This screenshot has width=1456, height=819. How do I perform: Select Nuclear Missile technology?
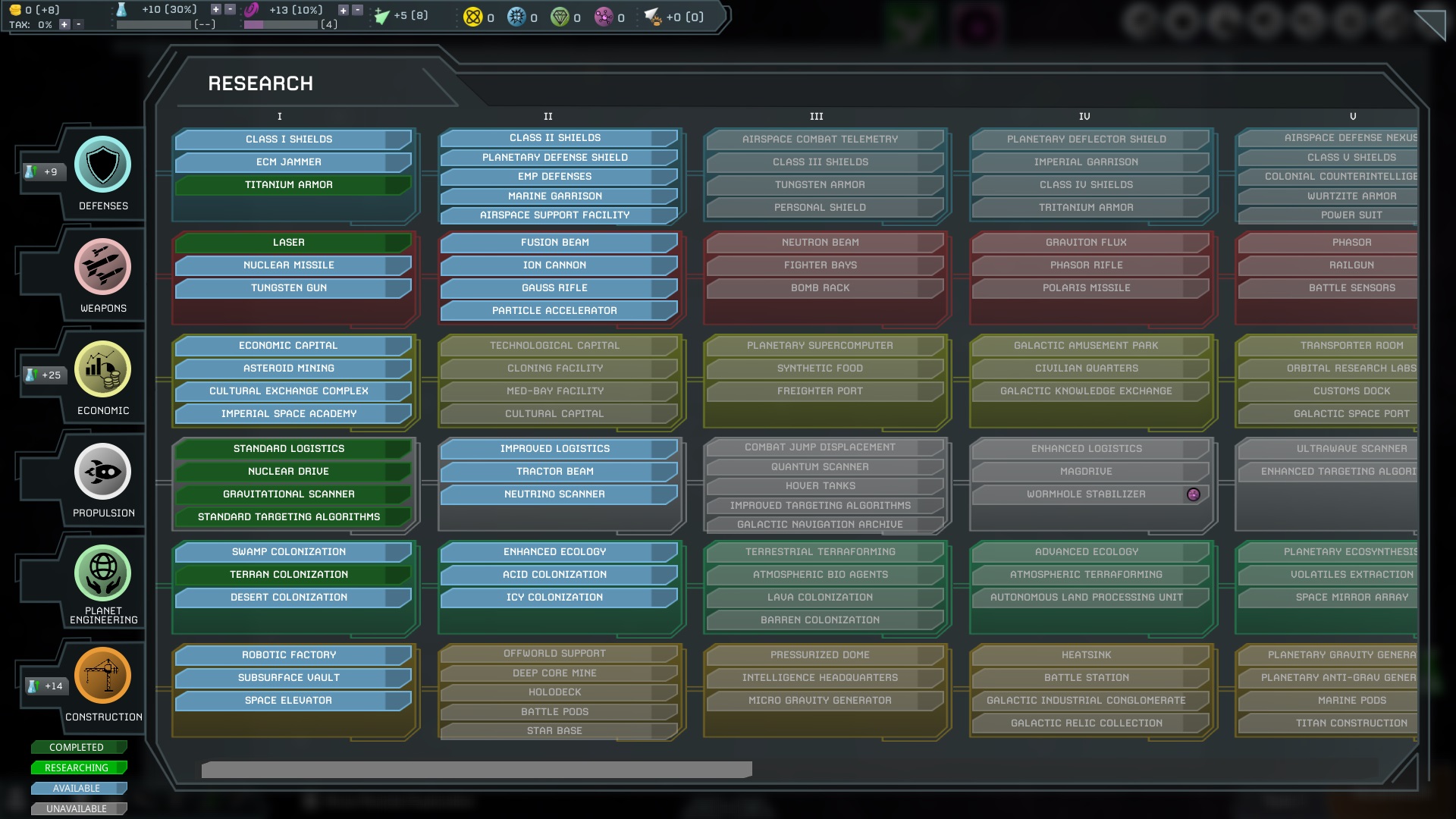(293, 265)
